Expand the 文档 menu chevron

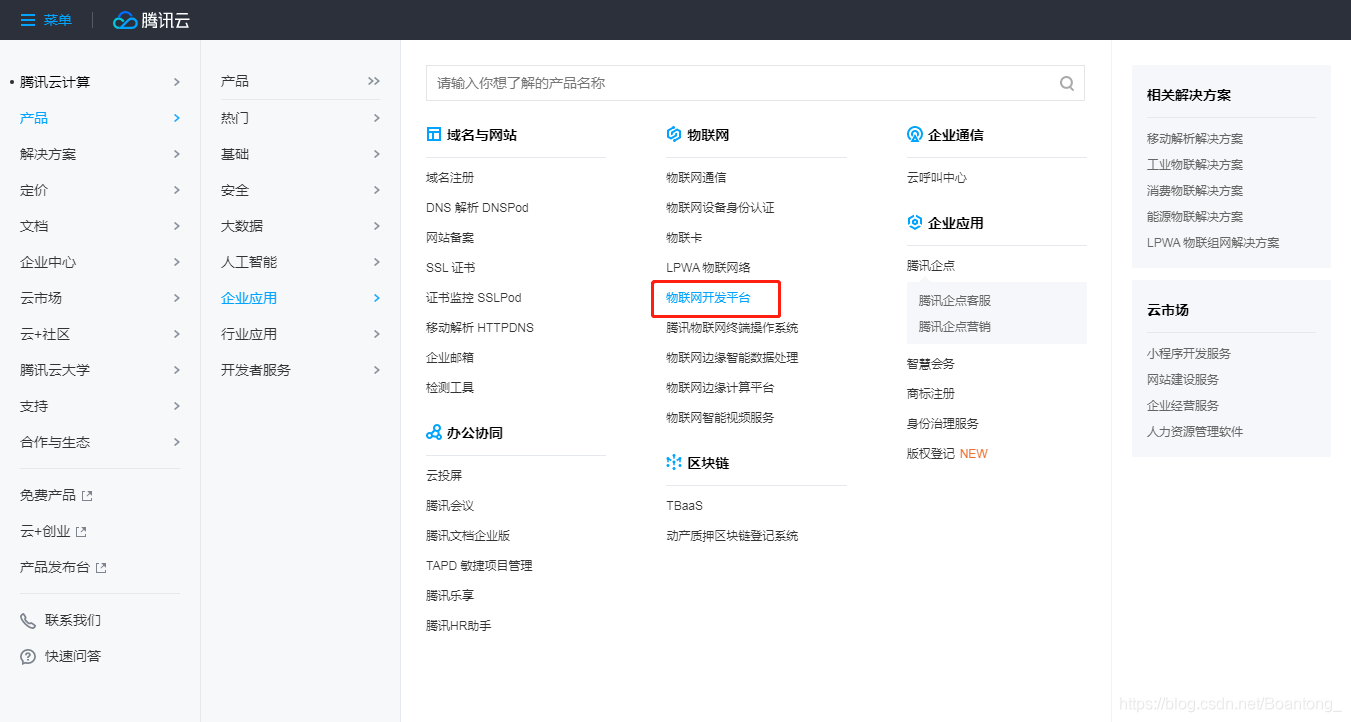point(177,226)
